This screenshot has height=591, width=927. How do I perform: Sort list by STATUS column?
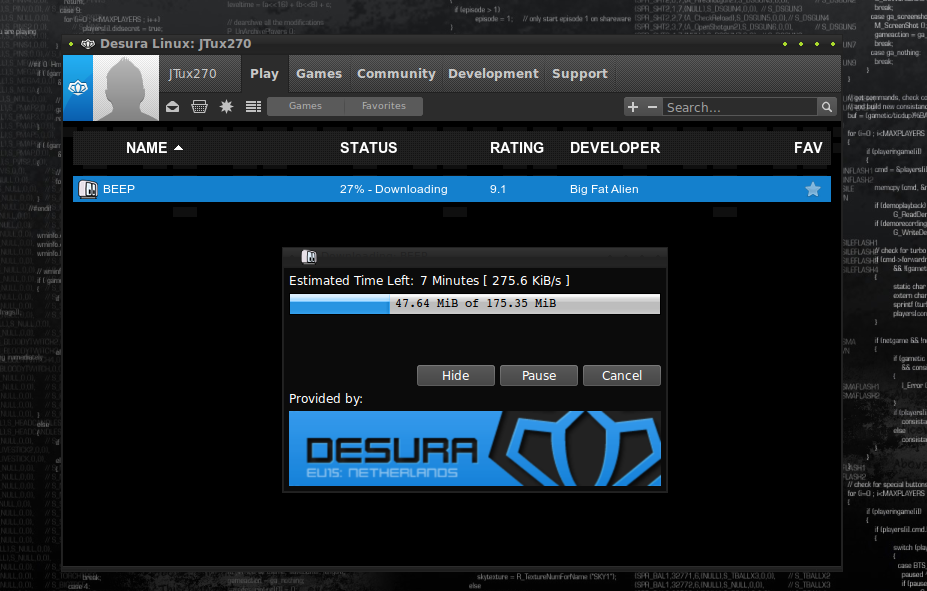tap(368, 148)
